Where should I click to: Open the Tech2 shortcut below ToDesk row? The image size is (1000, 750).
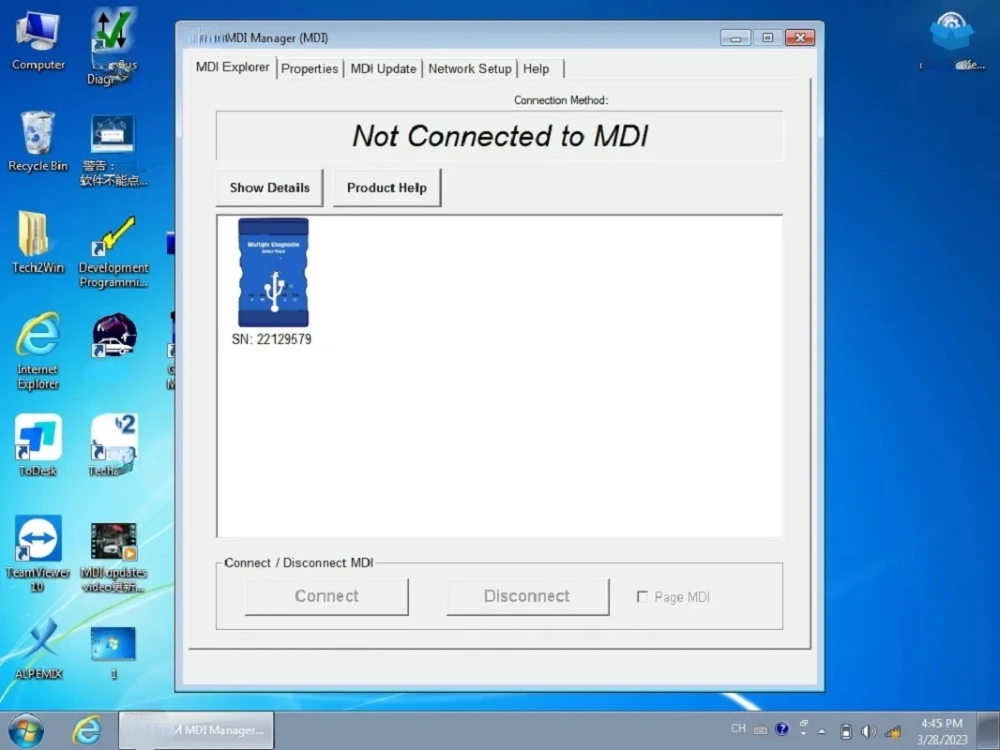tap(114, 445)
